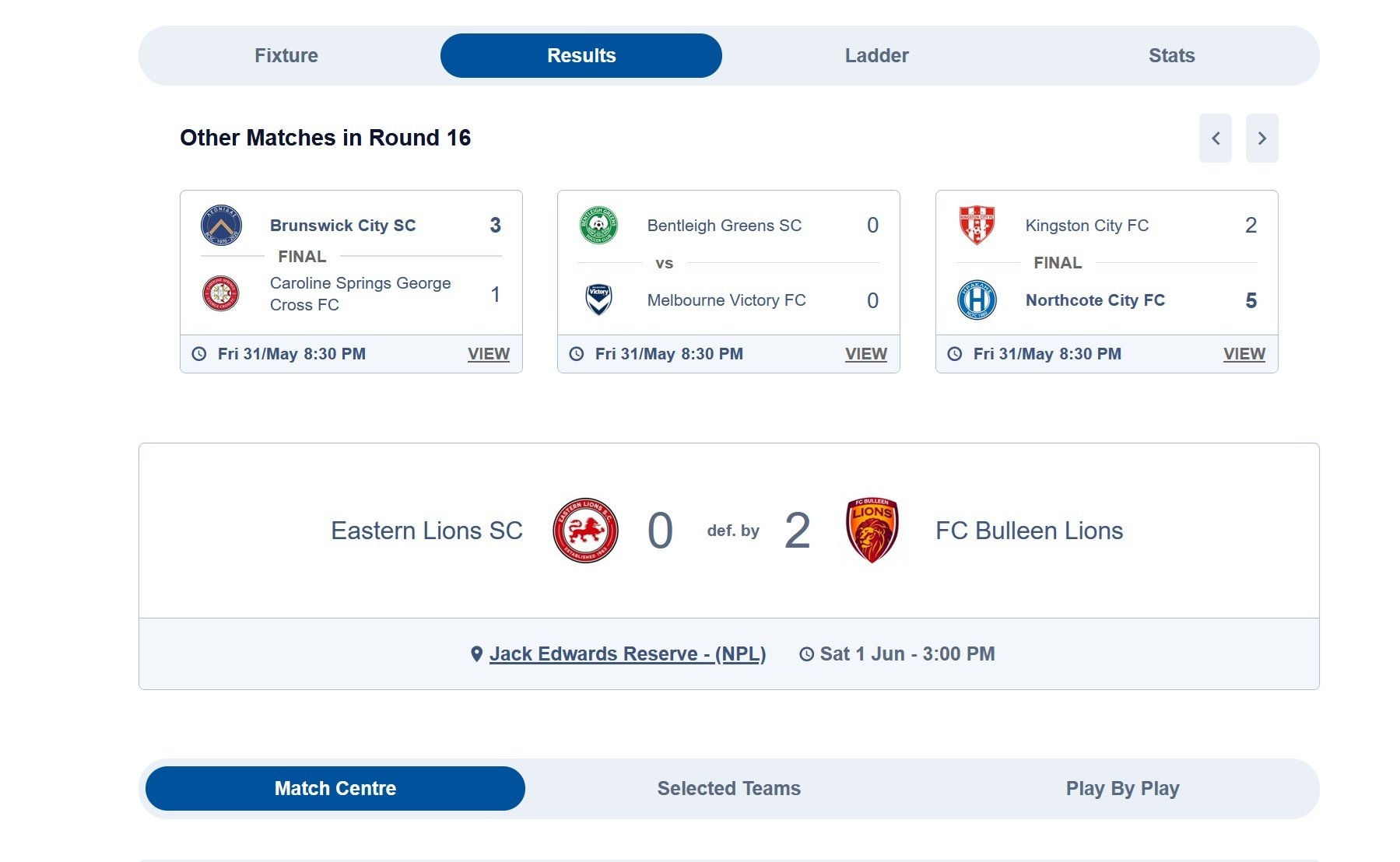The width and height of the screenshot is (1400, 862).
Task: Go to the Stats tab
Action: 1171,56
